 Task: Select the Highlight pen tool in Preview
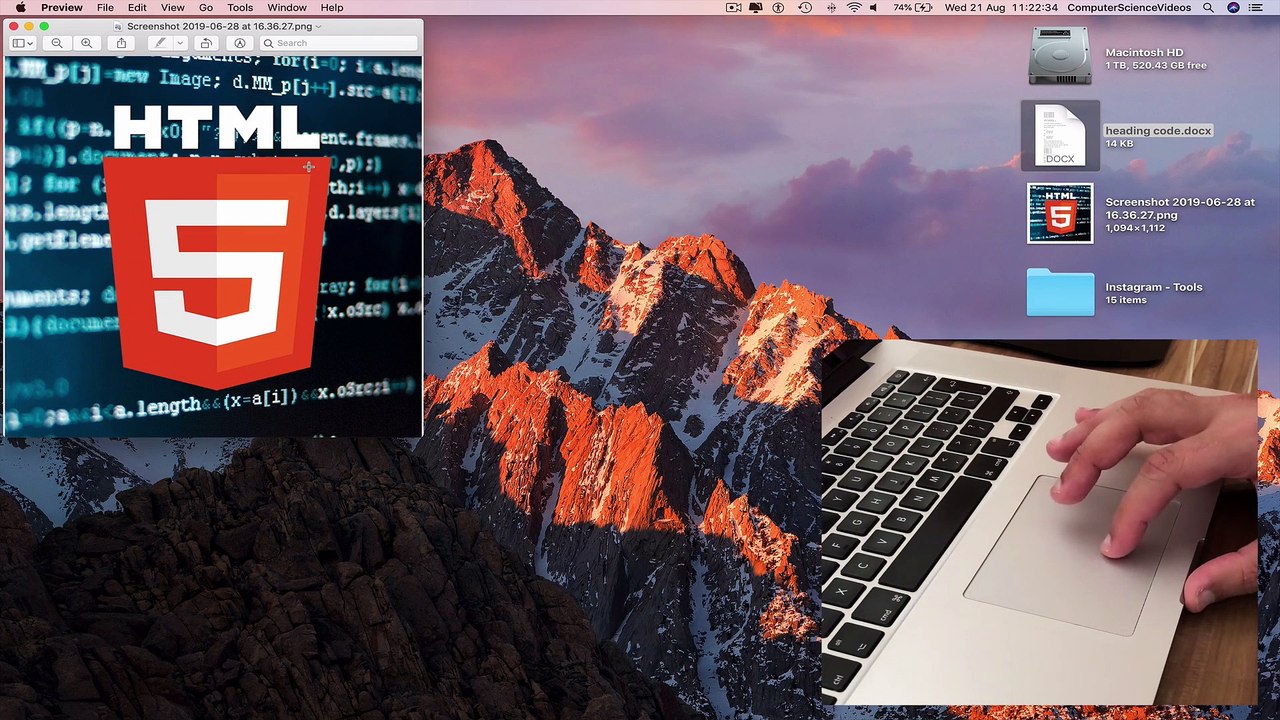[x=159, y=43]
